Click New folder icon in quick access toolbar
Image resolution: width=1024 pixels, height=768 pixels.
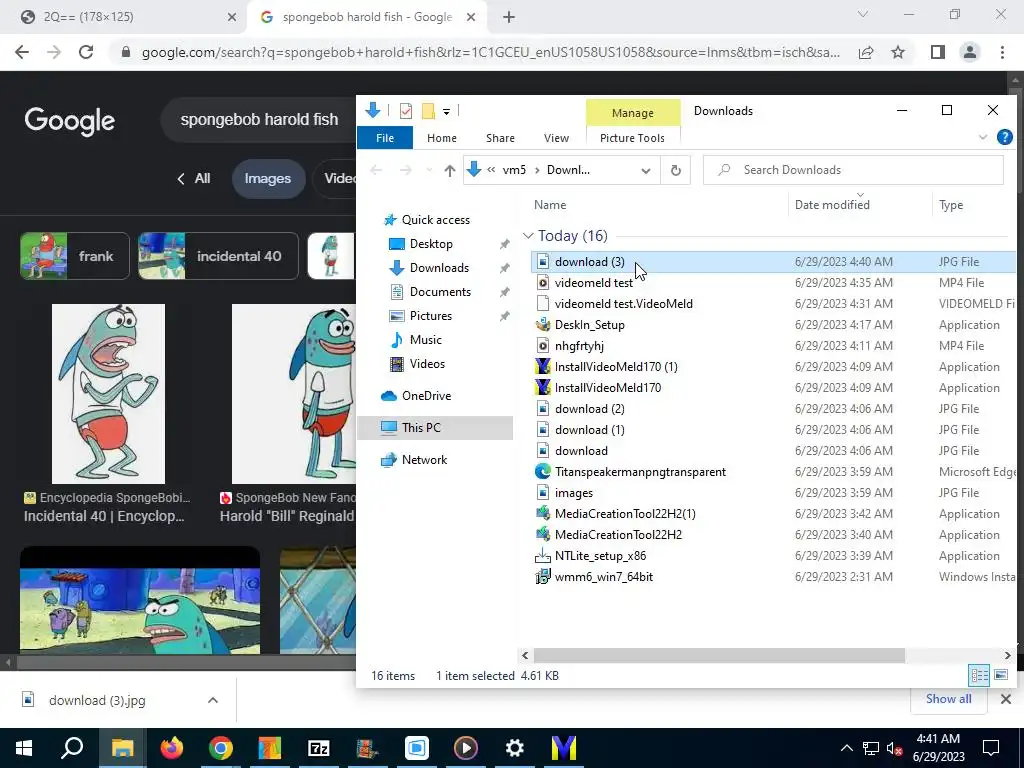click(x=428, y=111)
